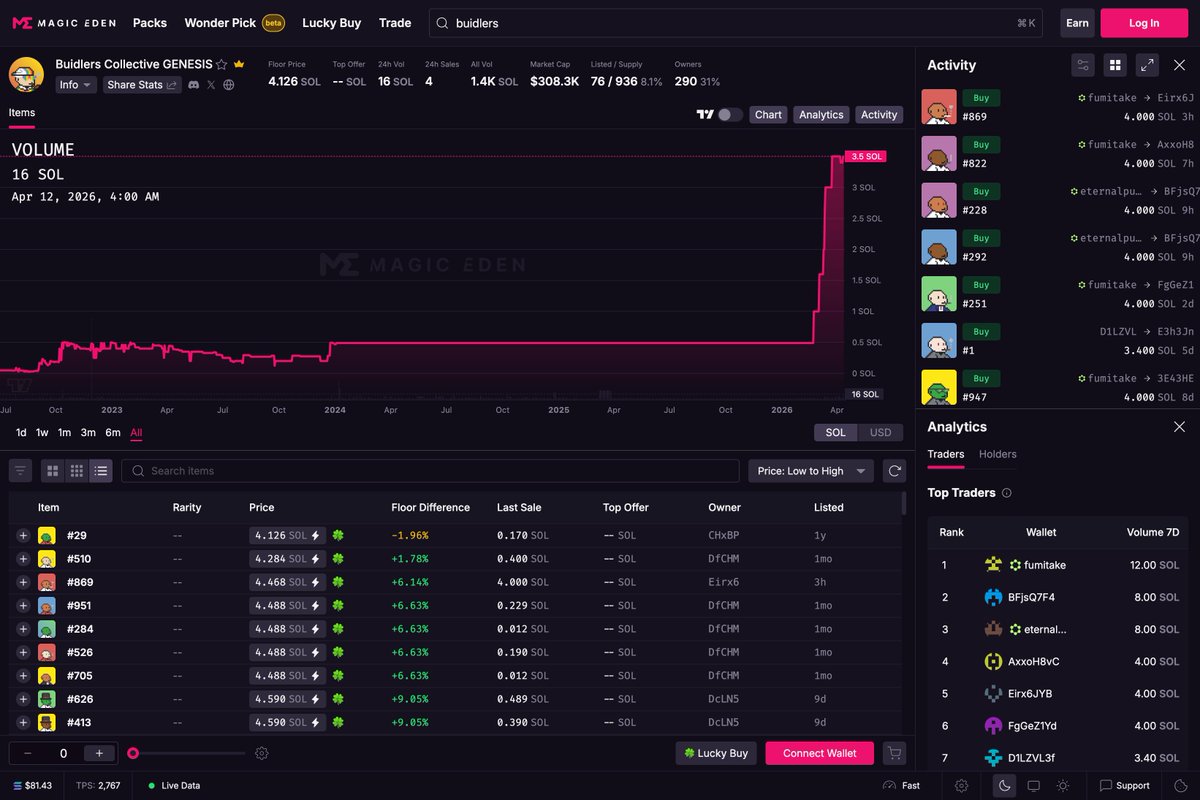1200x800 pixels.
Task: Set chart range to 1w
Action: click(x=42, y=433)
